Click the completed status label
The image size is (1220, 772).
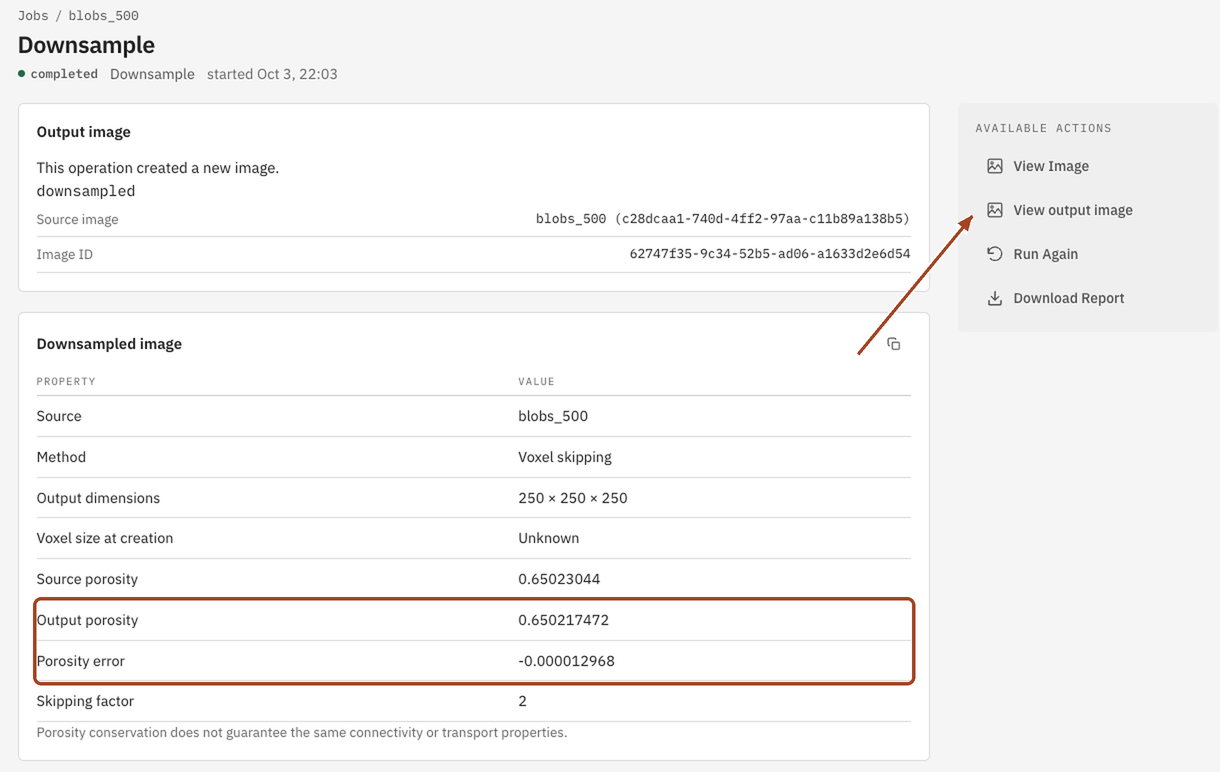coord(64,74)
